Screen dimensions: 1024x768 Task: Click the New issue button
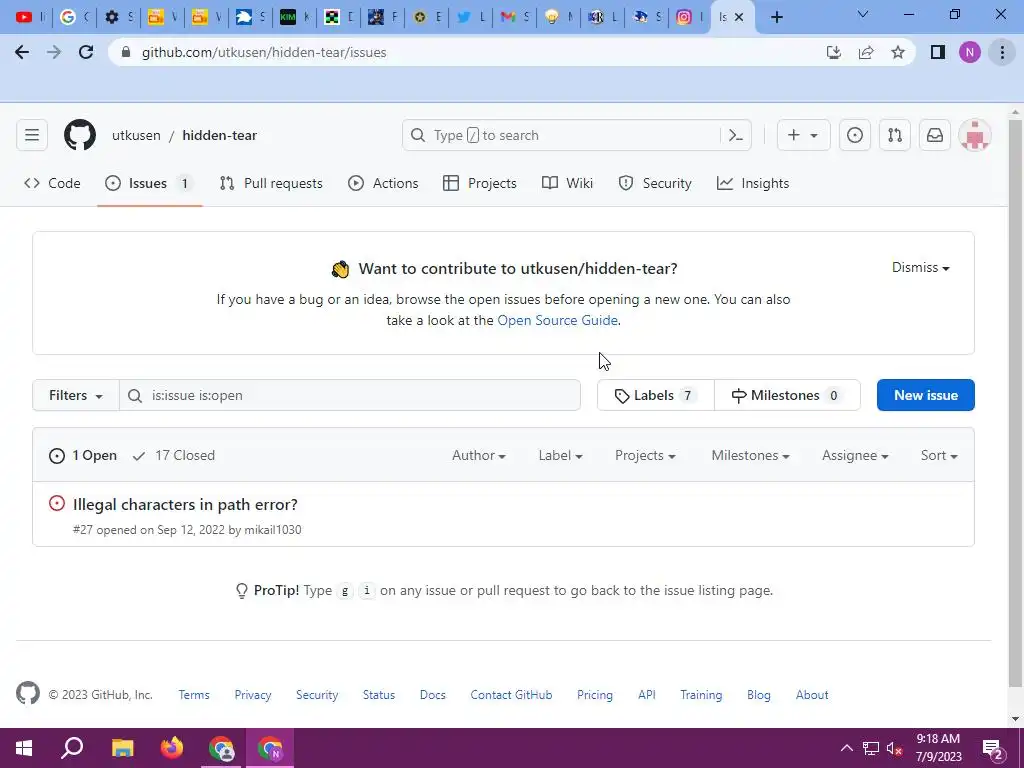[x=925, y=395]
